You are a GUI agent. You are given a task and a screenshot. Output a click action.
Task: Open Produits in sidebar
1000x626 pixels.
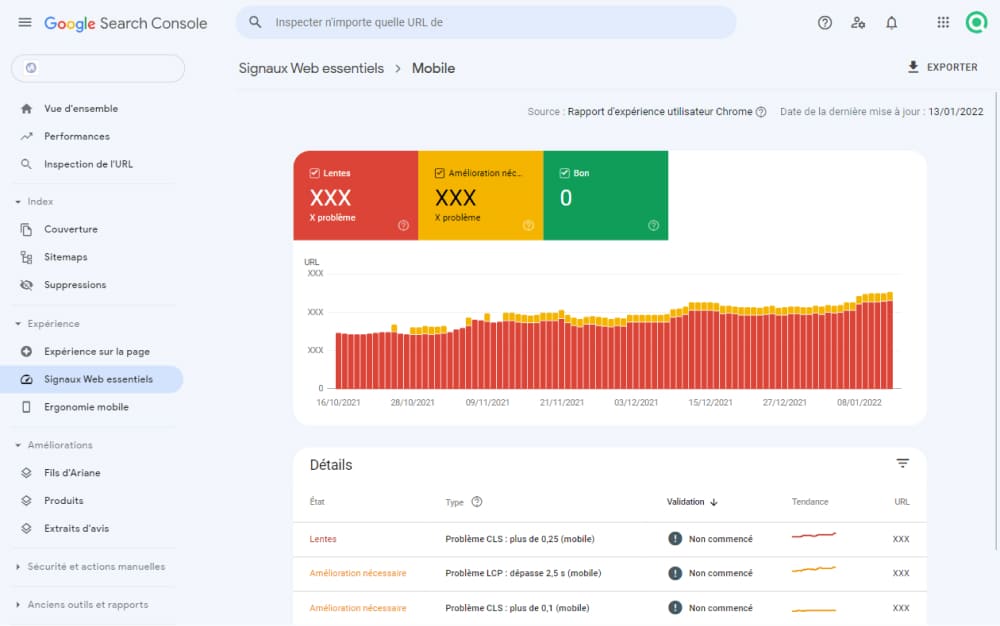pos(64,500)
